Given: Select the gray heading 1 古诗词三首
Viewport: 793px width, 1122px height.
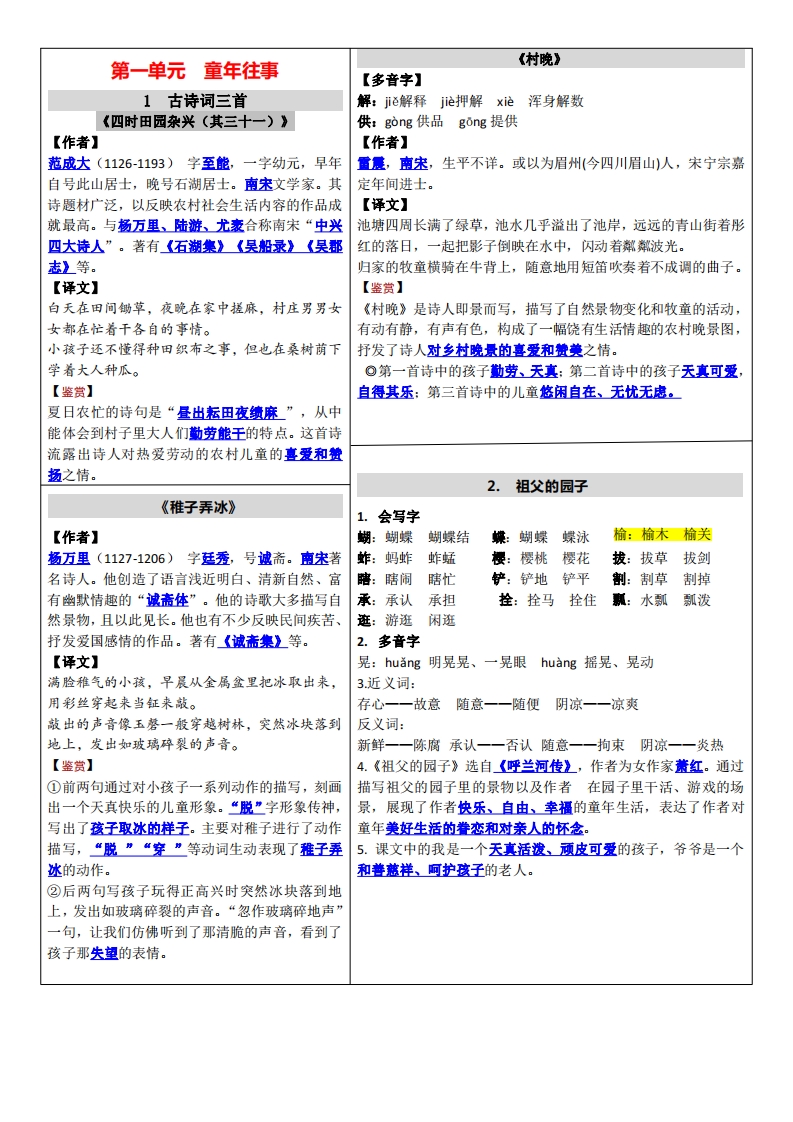Looking at the screenshot, I should pos(195,100).
